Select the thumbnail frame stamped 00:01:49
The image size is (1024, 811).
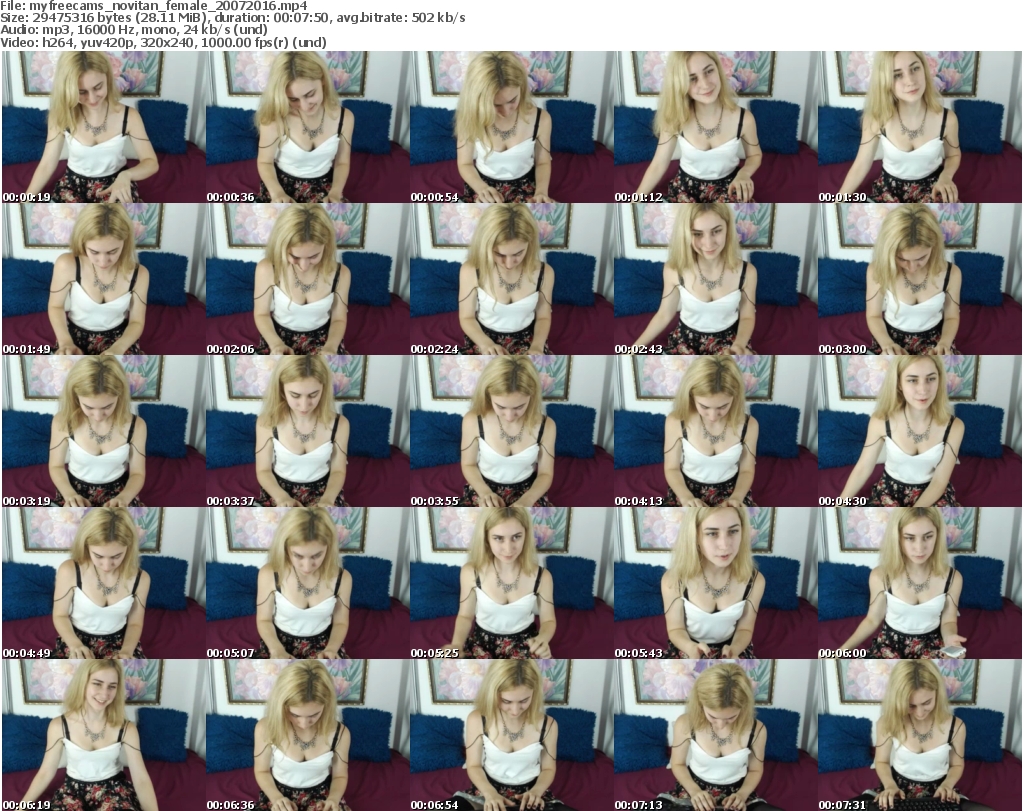point(104,279)
